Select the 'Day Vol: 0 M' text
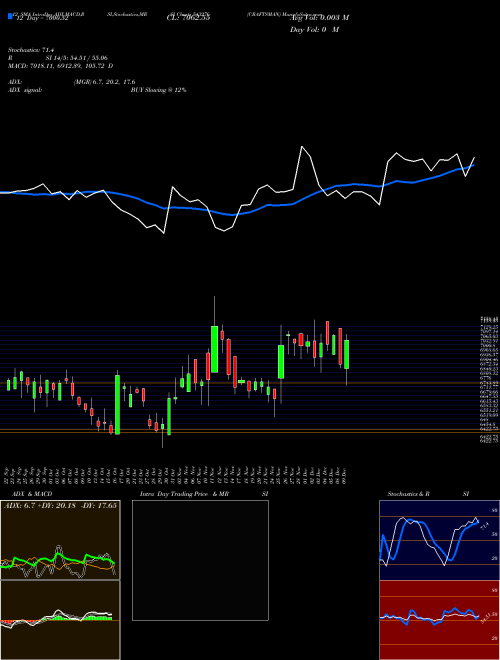This screenshot has width=500, height=660. click(314, 29)
